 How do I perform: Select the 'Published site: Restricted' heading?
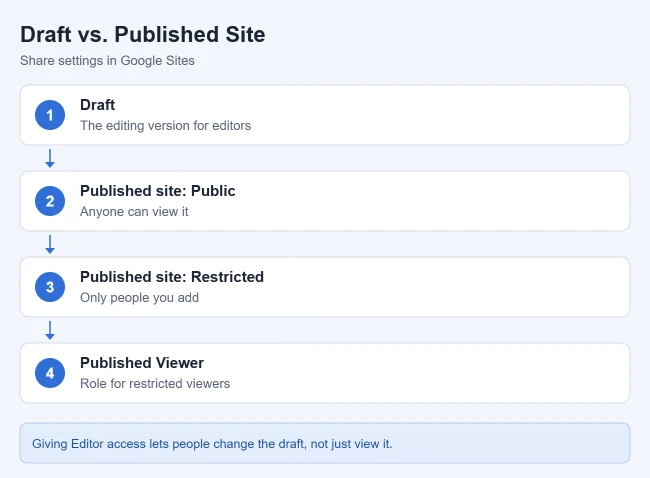point(172,277)
